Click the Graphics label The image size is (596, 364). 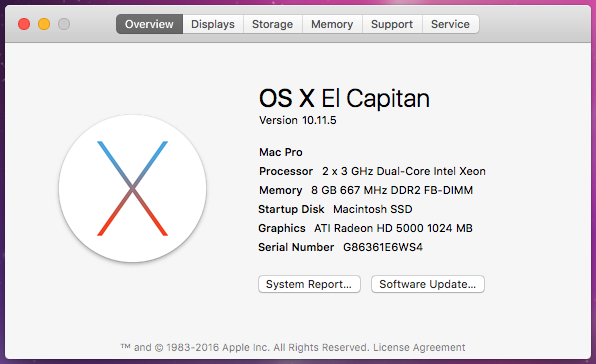(282, 228)
